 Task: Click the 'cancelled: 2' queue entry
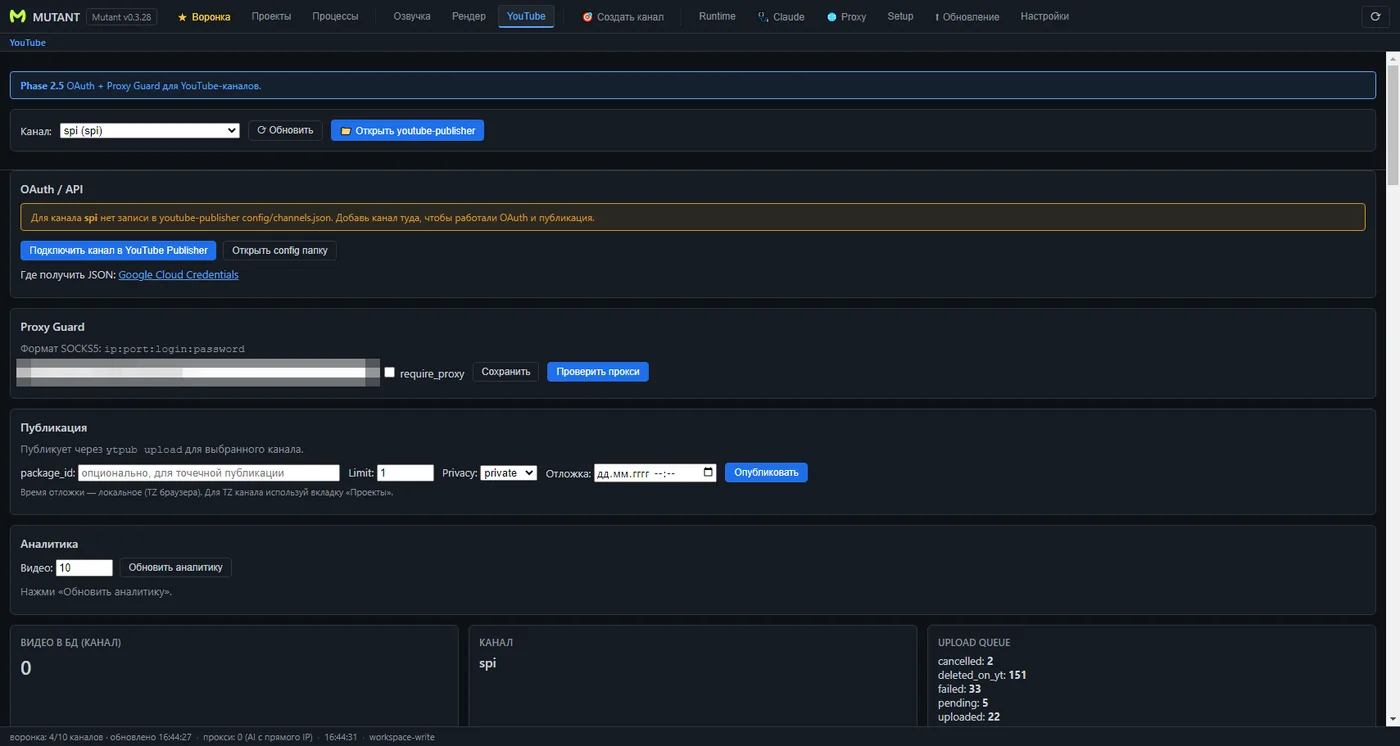tap(965, 661)
